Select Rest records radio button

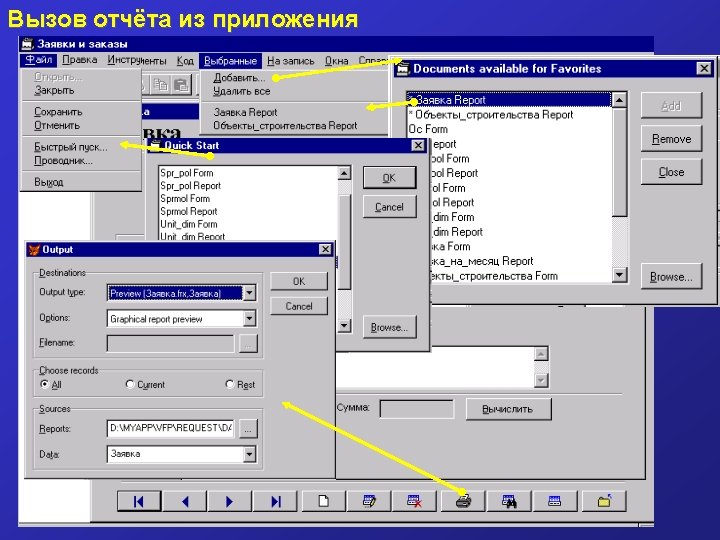[230, 384]
